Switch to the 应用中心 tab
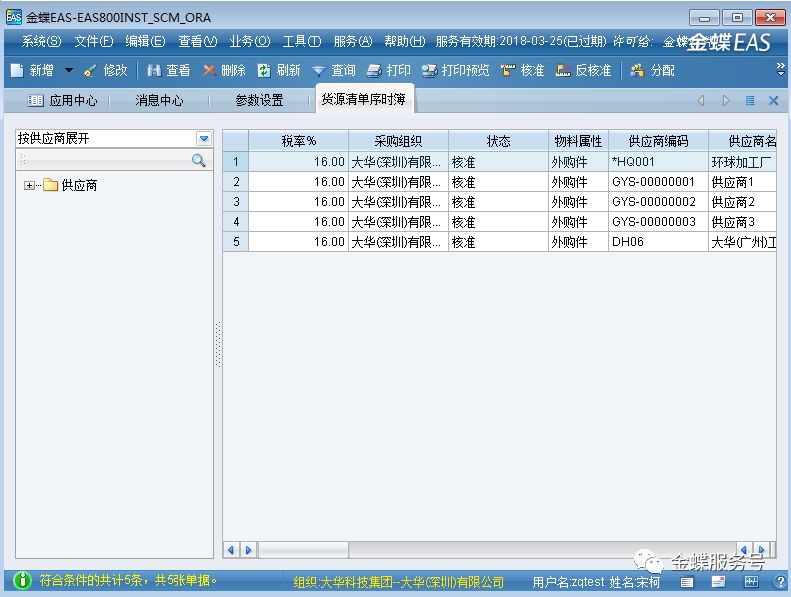Image resolution: width=791 pixels, height=597 pixels. (62, 100)
